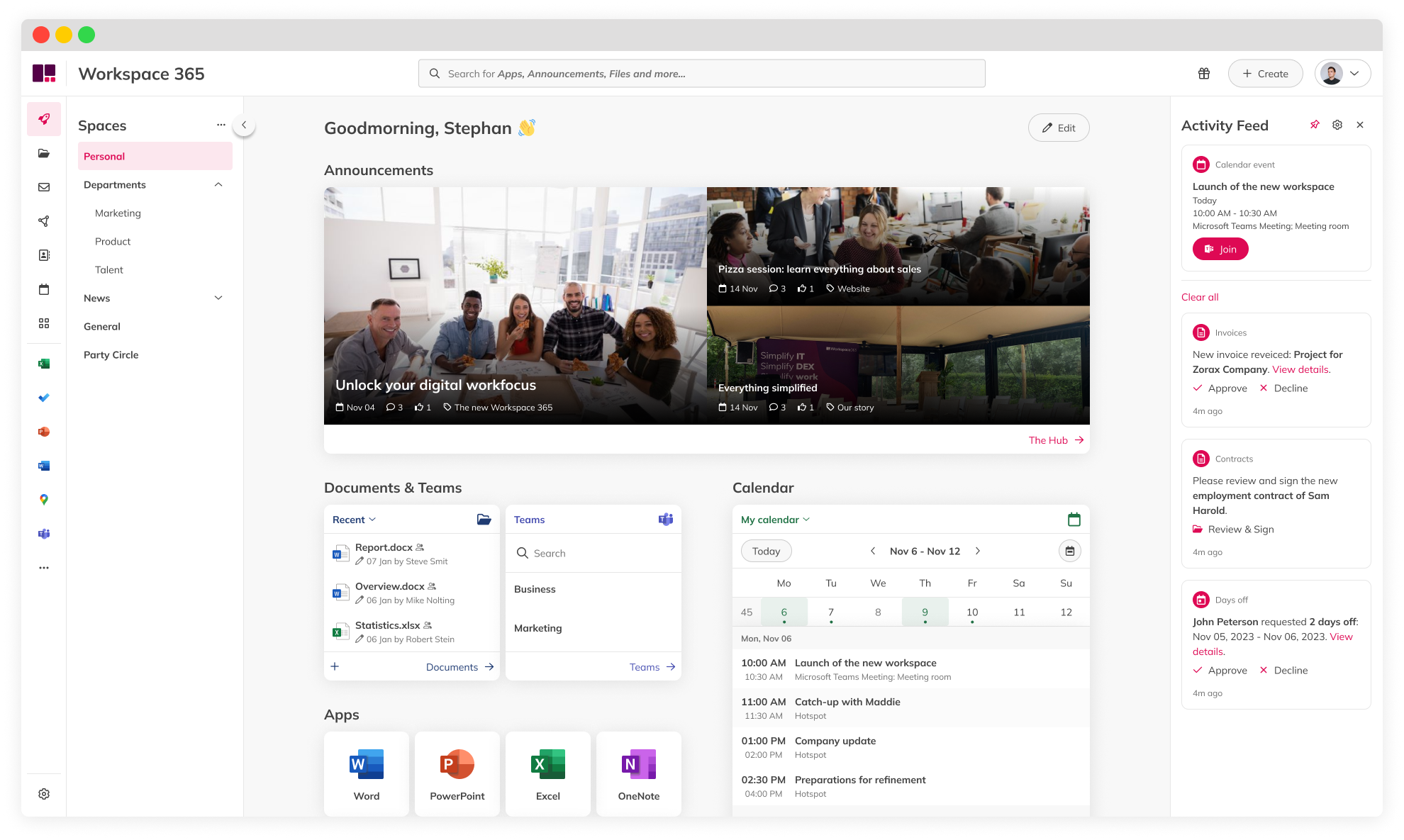Switch to the Party Circle space
The image size is (1404, 840).
[111, 354]
